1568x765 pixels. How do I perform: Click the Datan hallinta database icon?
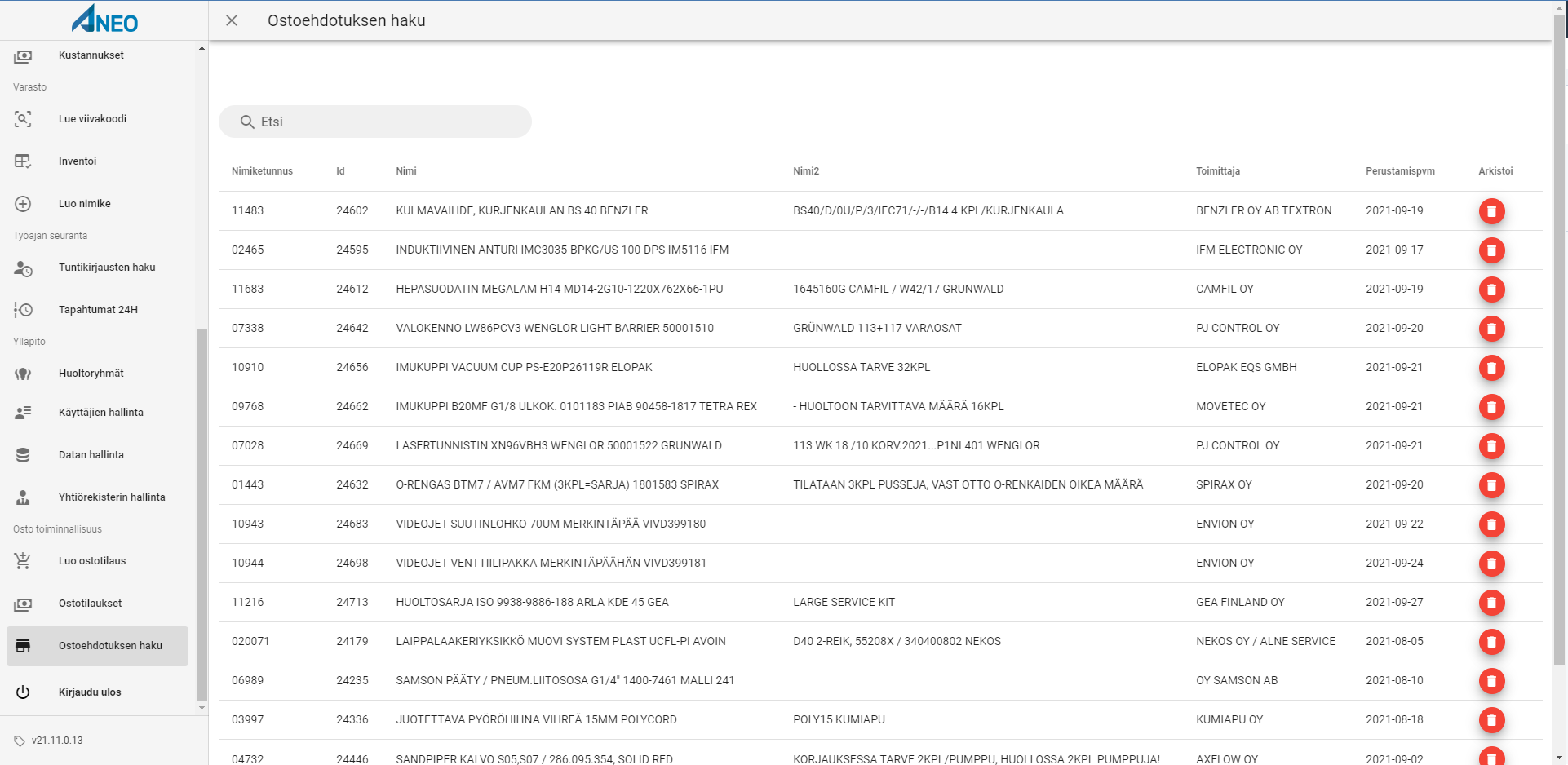(23, 455)
